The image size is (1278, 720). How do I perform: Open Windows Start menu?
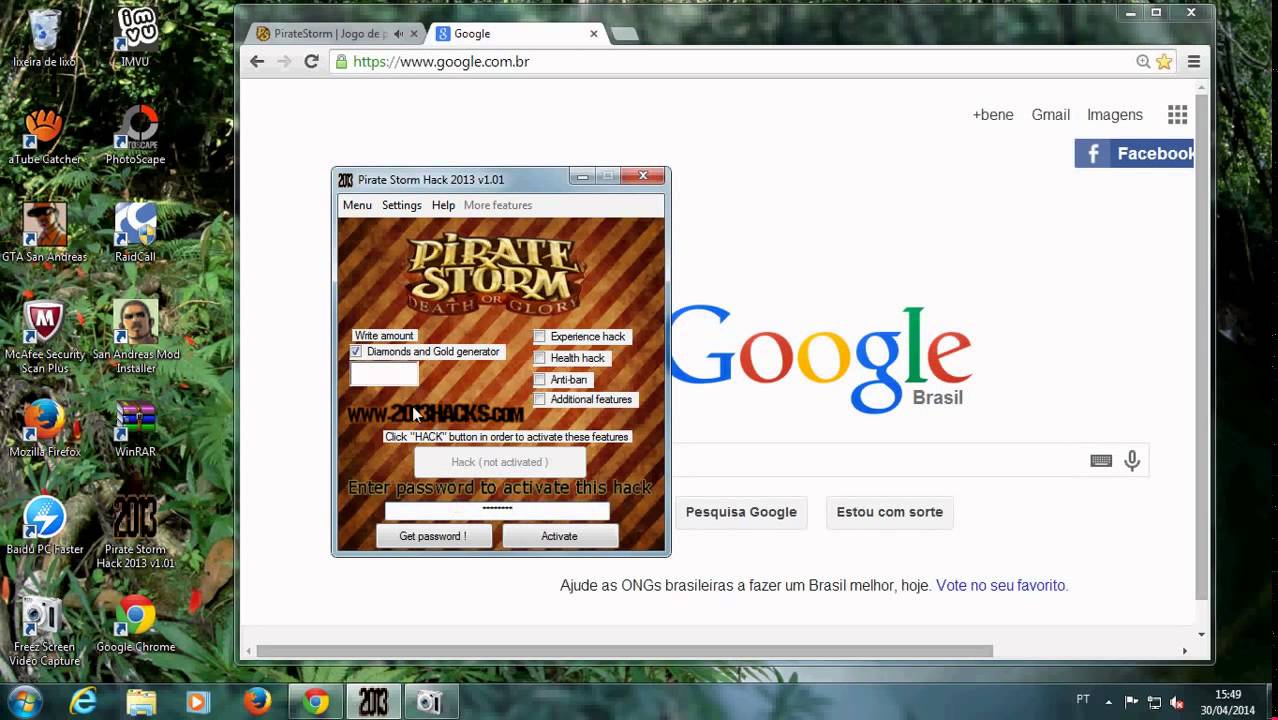click(x=24, y=701)
